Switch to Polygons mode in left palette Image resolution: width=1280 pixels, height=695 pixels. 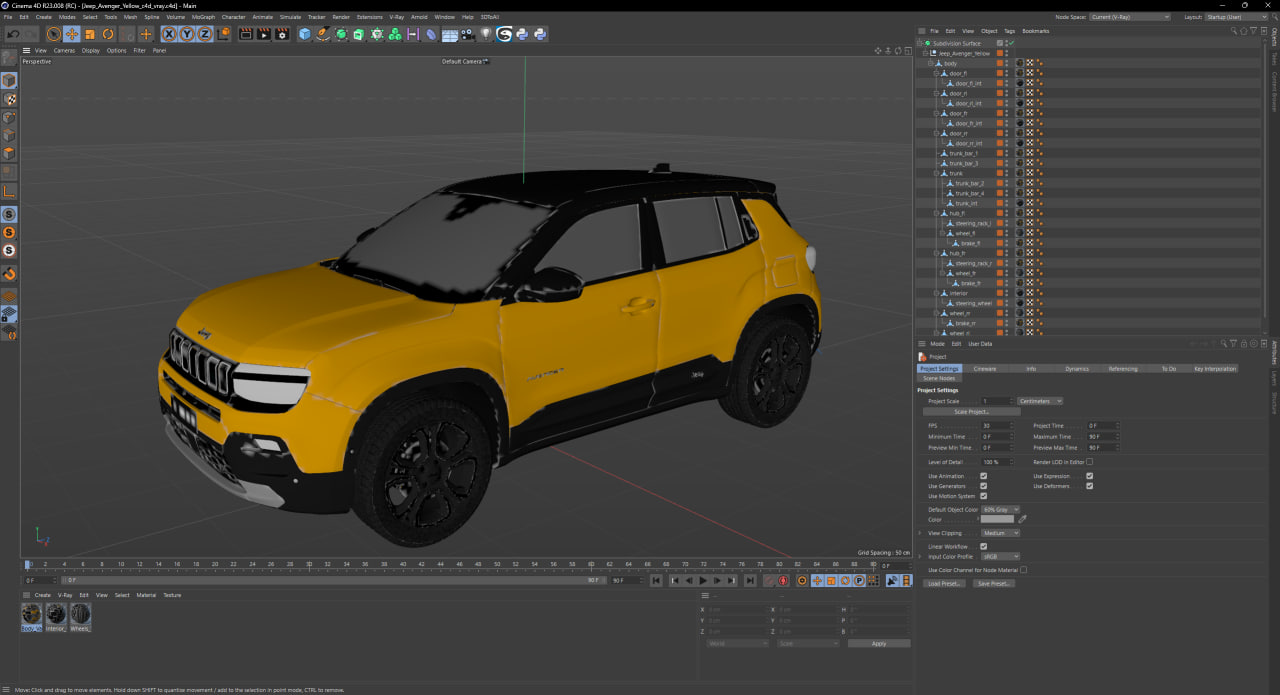[9, 153]
